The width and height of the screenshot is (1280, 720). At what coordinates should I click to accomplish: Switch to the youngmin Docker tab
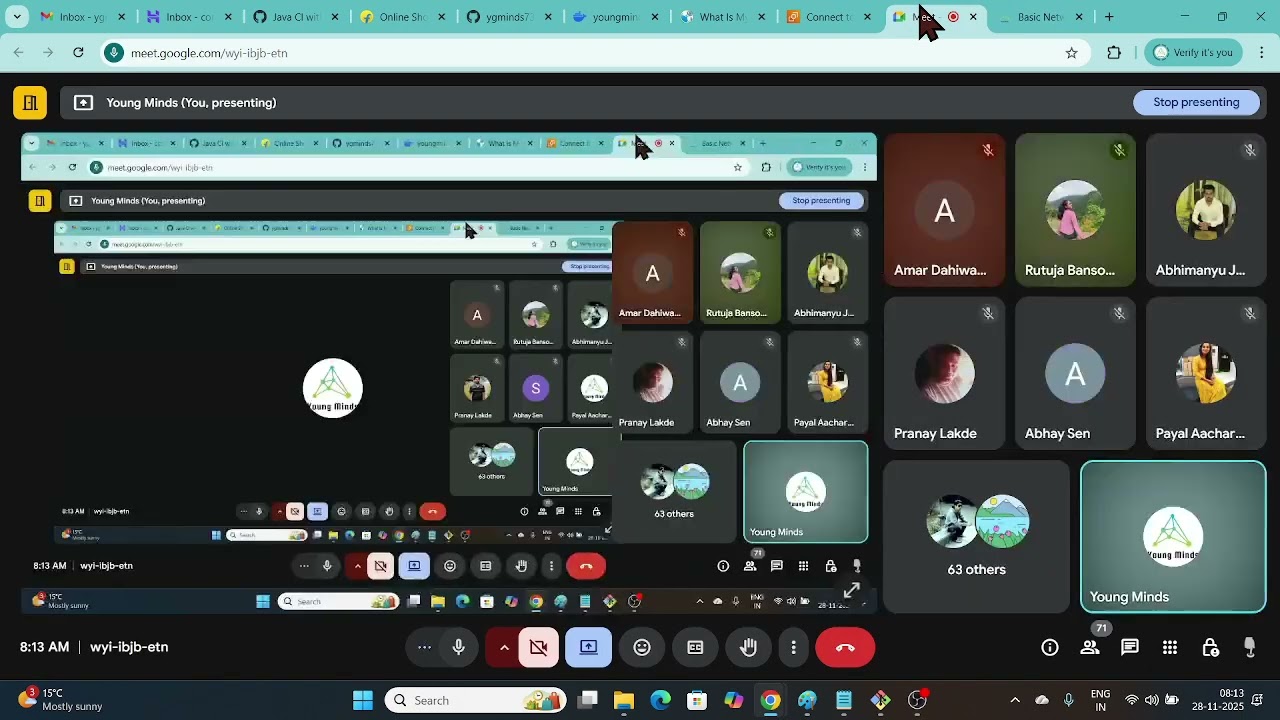click(x=615, y=17)
